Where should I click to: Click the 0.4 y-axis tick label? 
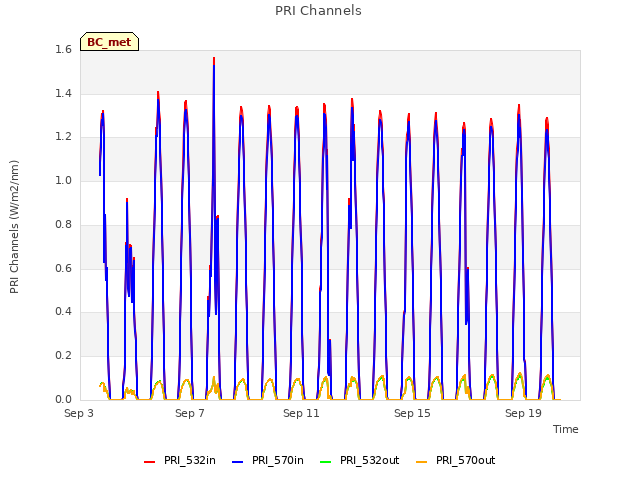63,311
